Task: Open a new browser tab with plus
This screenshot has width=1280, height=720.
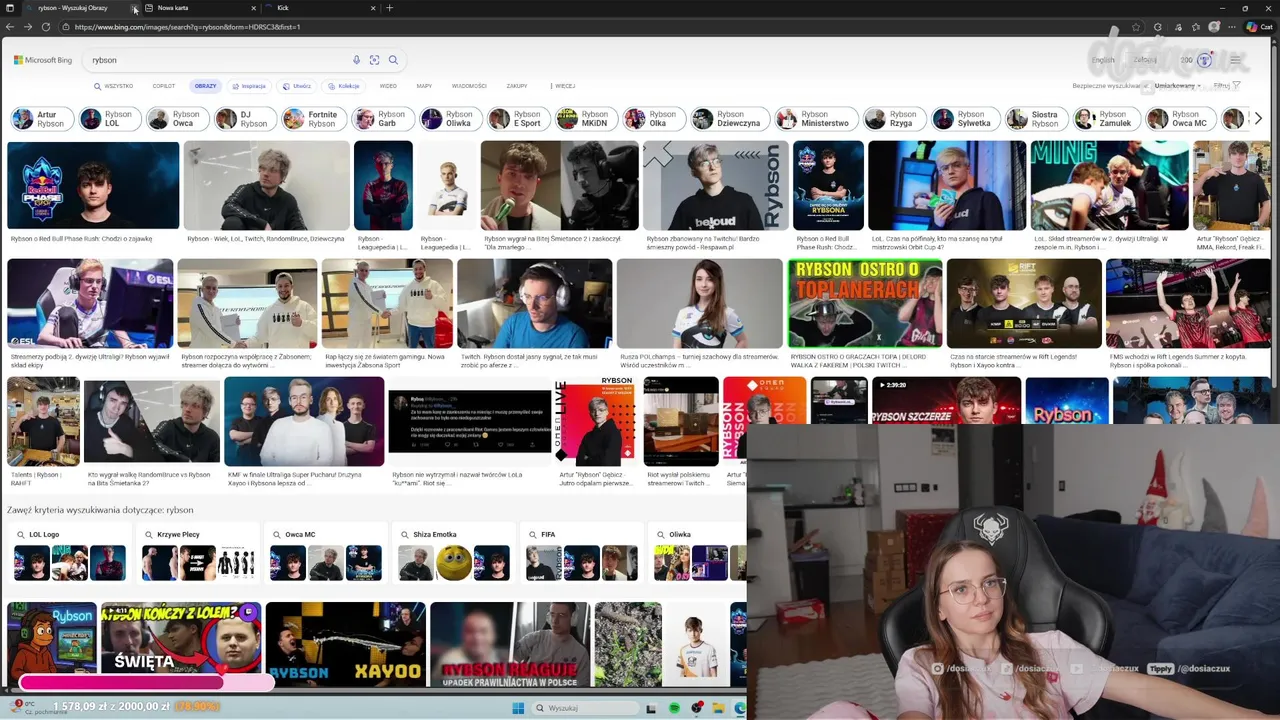Action: click(389, 8)
